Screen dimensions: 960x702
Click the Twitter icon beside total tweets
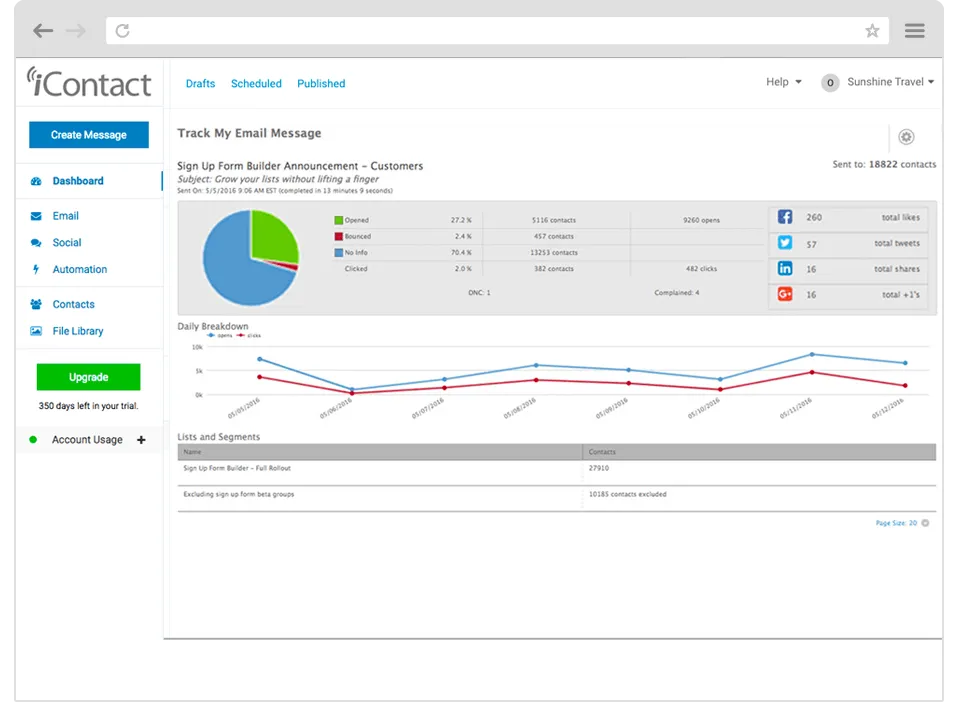click(785, 243)
